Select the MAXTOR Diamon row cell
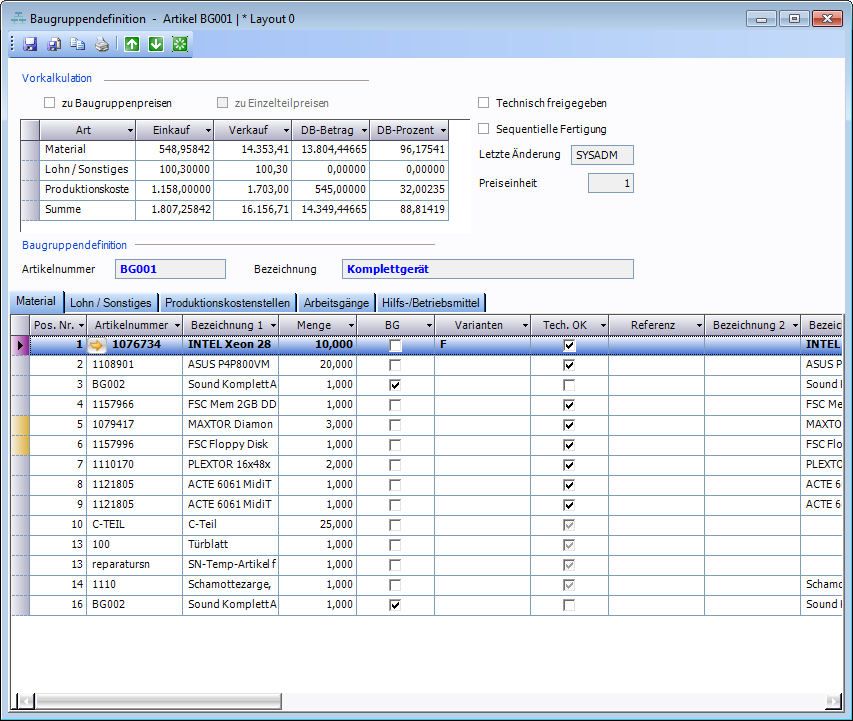Viewport: 853px width, 721px height. point(231,424)
